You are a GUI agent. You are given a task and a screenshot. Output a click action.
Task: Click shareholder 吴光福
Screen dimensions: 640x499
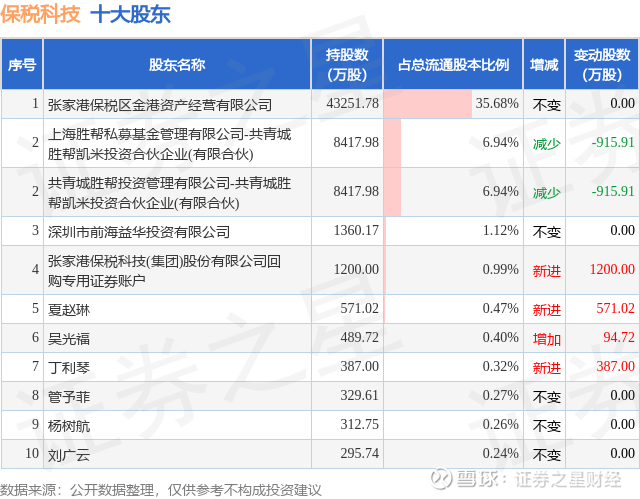click(x=69, y=339)
